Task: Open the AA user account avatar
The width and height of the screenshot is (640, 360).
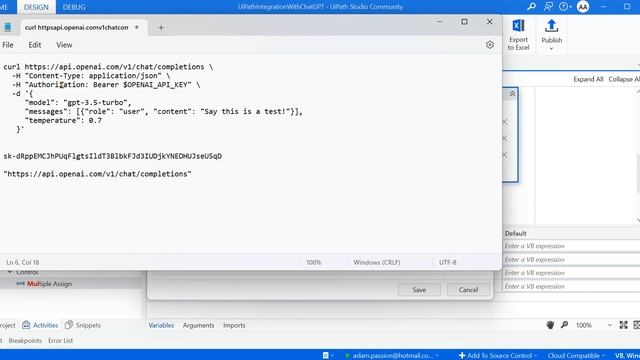Action: pyautogui.click(x=583, y=7)
